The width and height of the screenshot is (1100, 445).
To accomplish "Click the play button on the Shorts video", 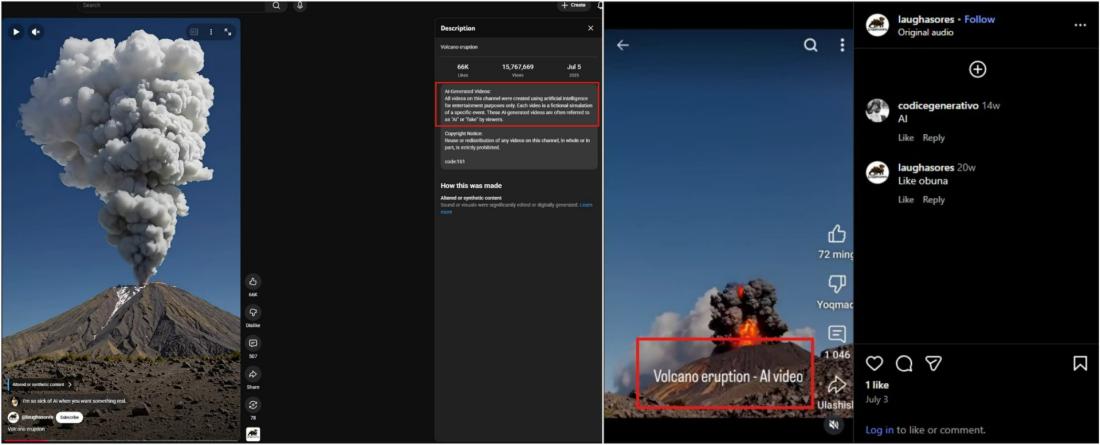I will (x=16, y=32).
